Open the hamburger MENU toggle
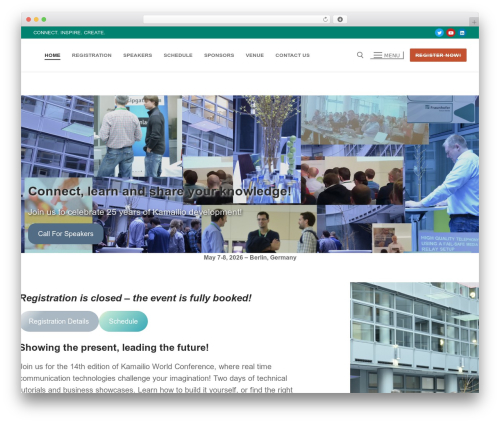The height and width of the screenshot is (423, 500). click(387, 55)
